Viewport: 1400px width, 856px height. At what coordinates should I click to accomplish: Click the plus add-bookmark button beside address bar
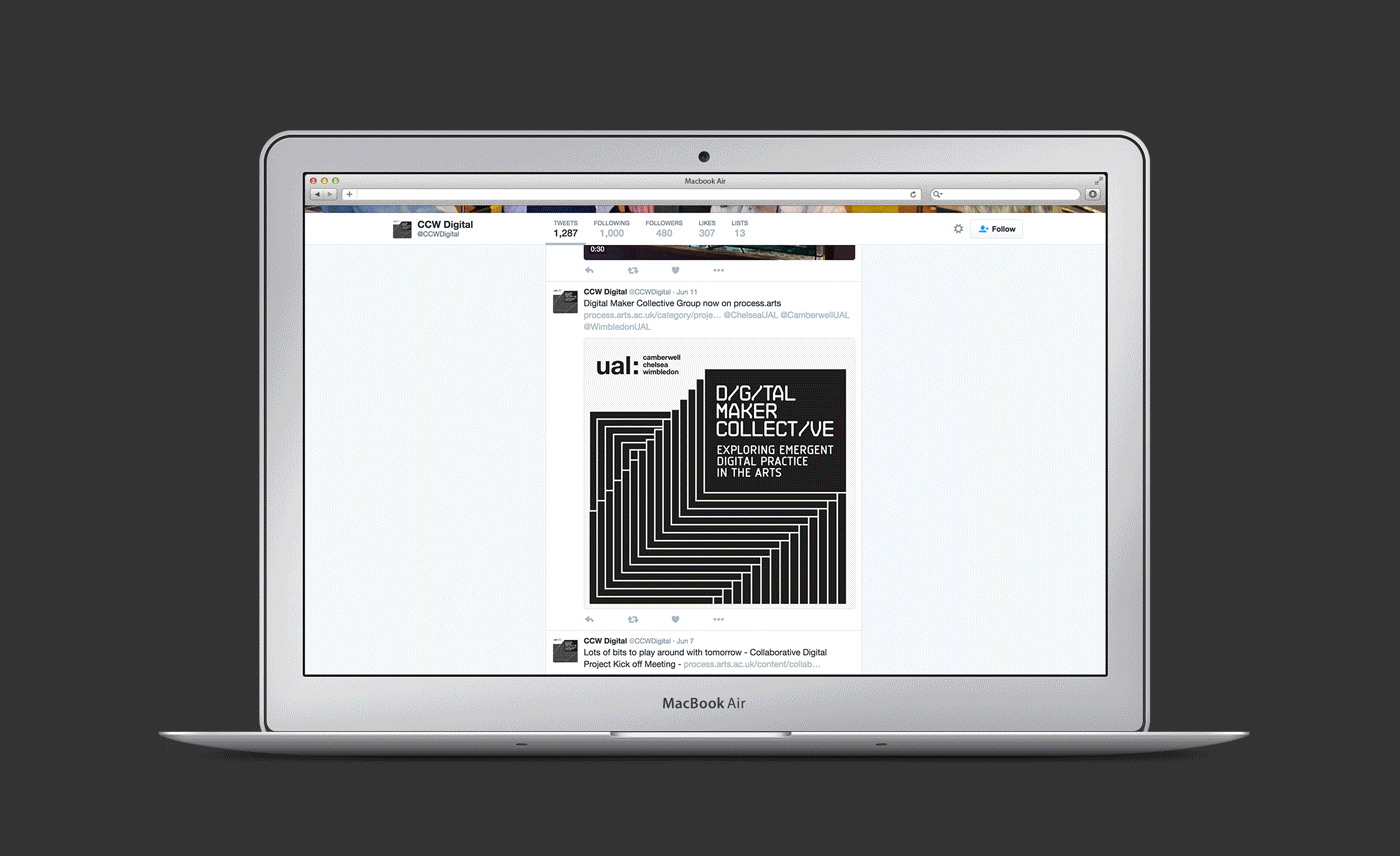349,194
